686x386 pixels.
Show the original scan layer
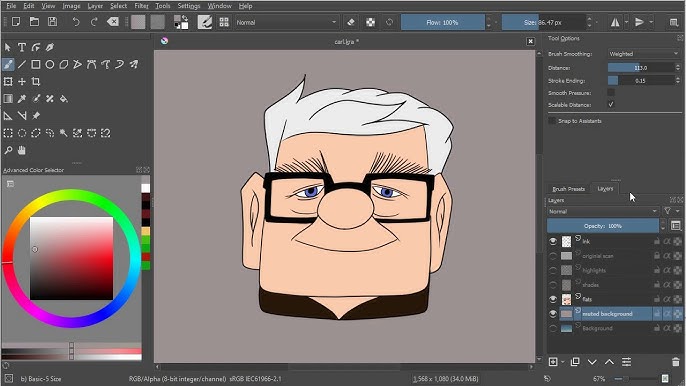click(553, 256)
